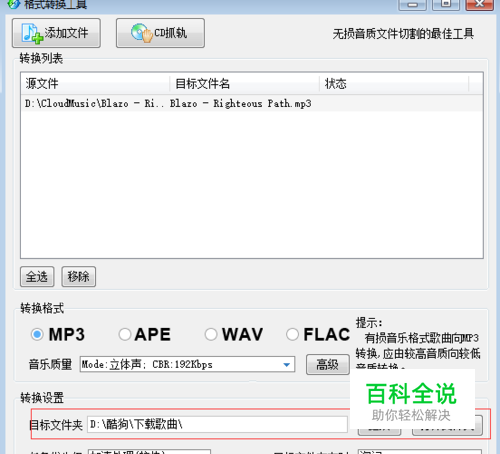The height and width of the screenshot is (454, 500).
Task: Select the APE format radio button
Action: 125,334
